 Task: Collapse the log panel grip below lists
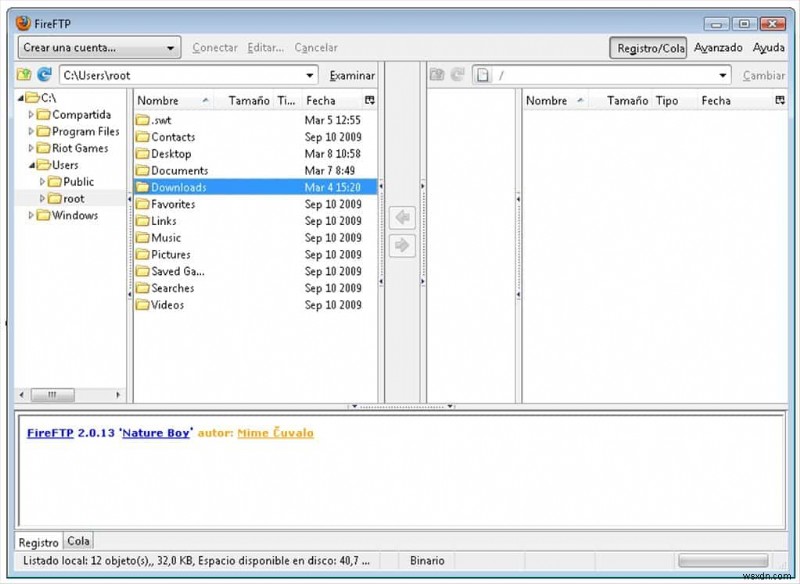[402, 407]
